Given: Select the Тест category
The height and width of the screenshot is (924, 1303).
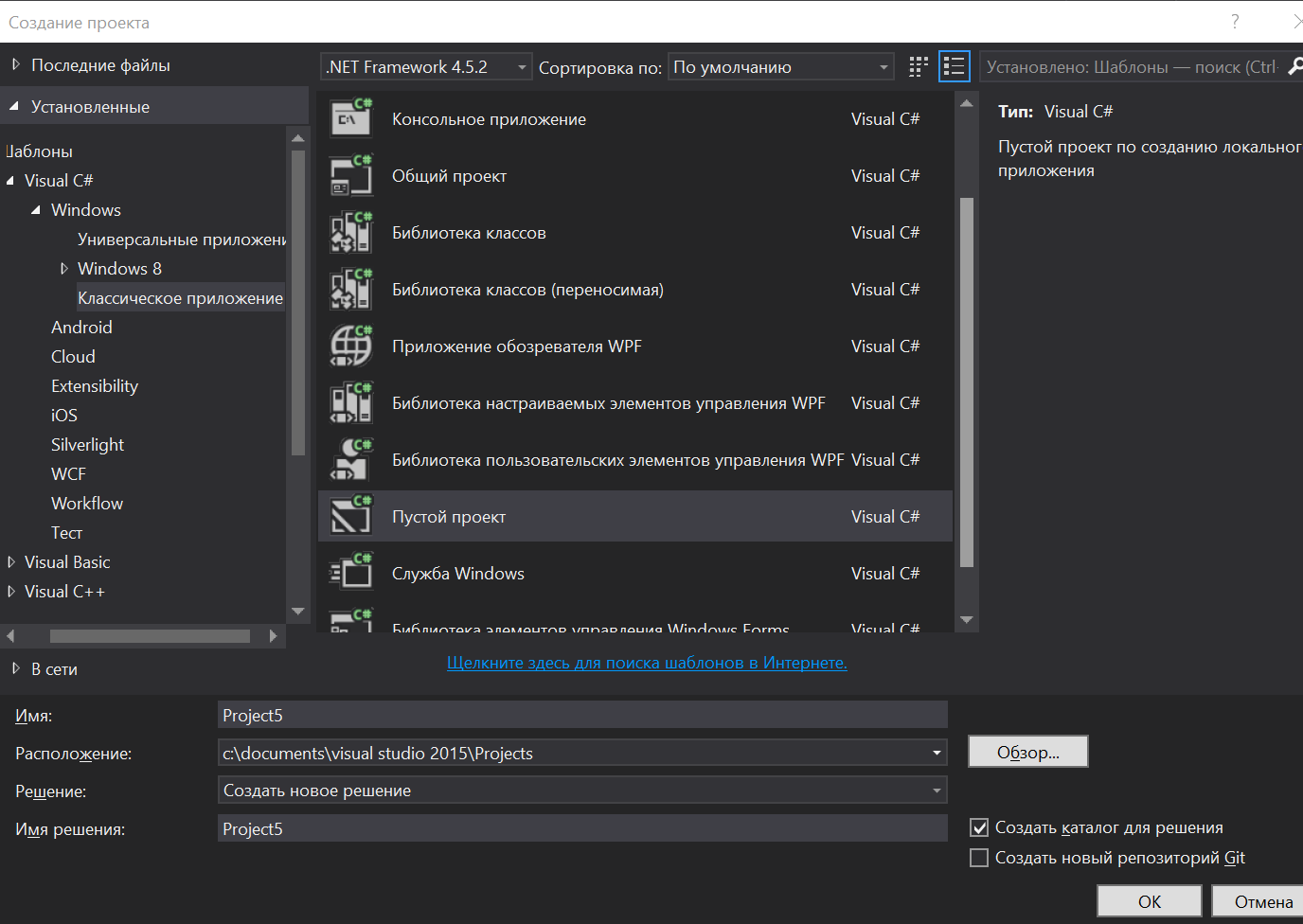Looking at the screenshot, I should (66, 532).
